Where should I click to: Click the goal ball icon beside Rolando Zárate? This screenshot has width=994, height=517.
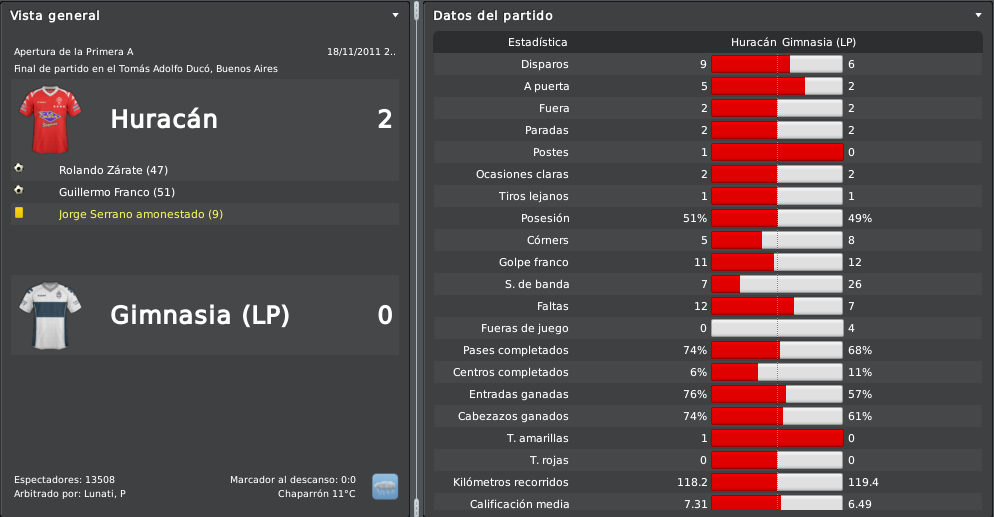[x=19, y=168]
